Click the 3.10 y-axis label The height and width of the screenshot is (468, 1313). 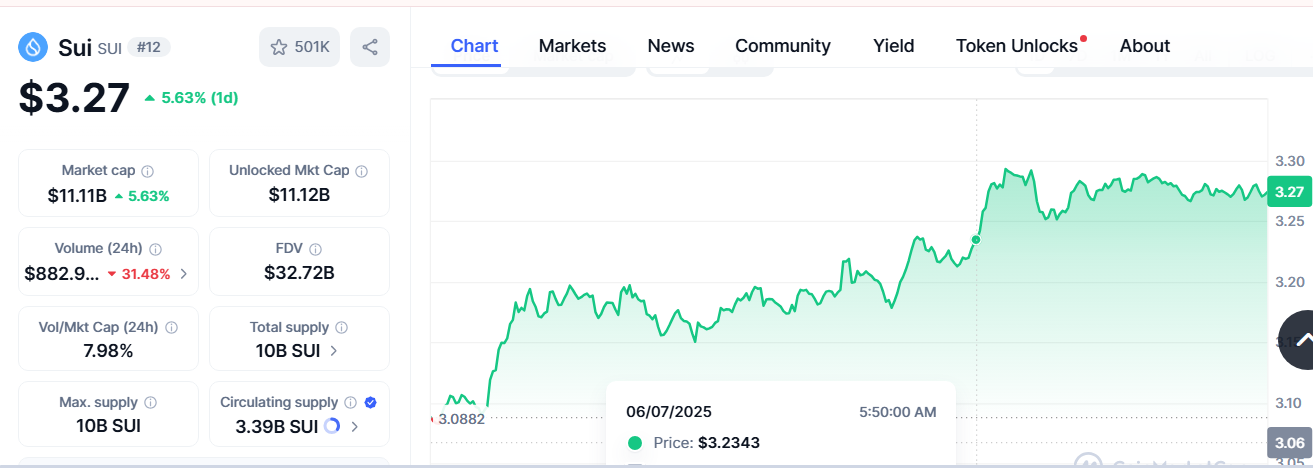click(x=1289, y=403)
